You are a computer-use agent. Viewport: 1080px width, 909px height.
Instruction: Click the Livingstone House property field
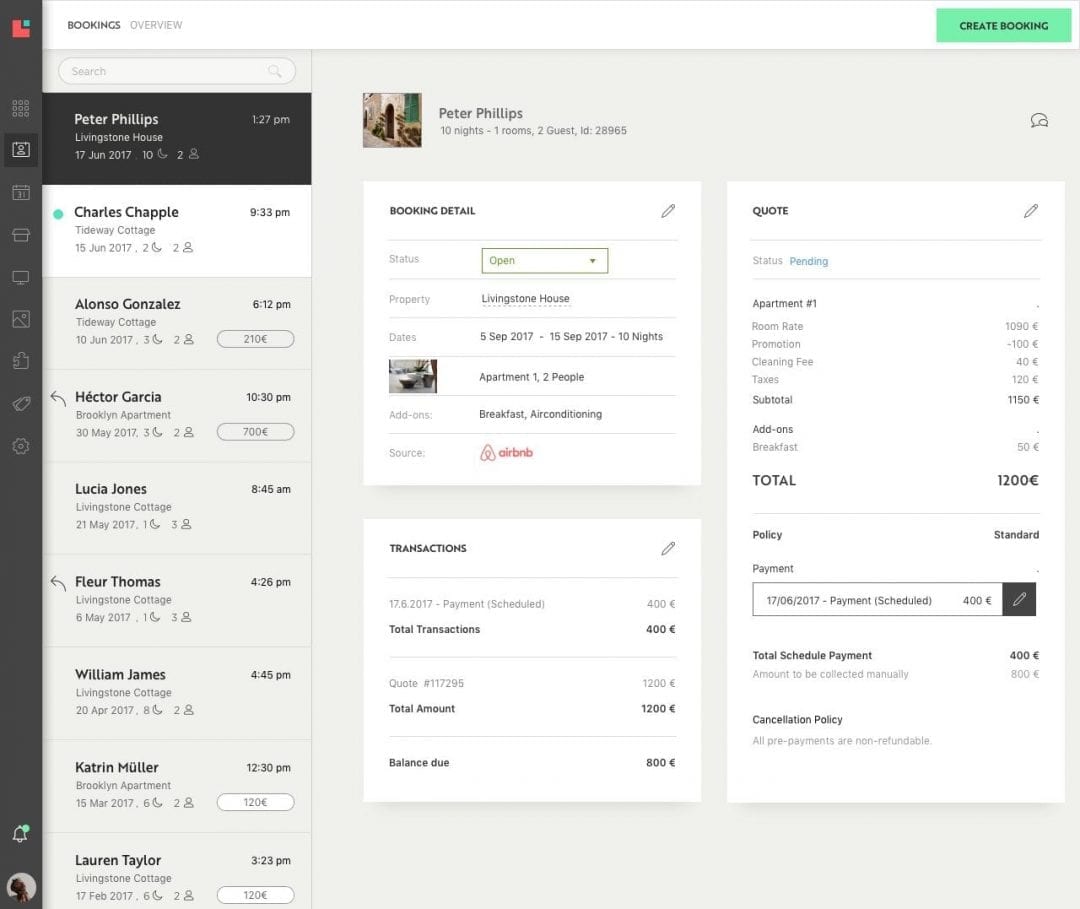point(525,299)
